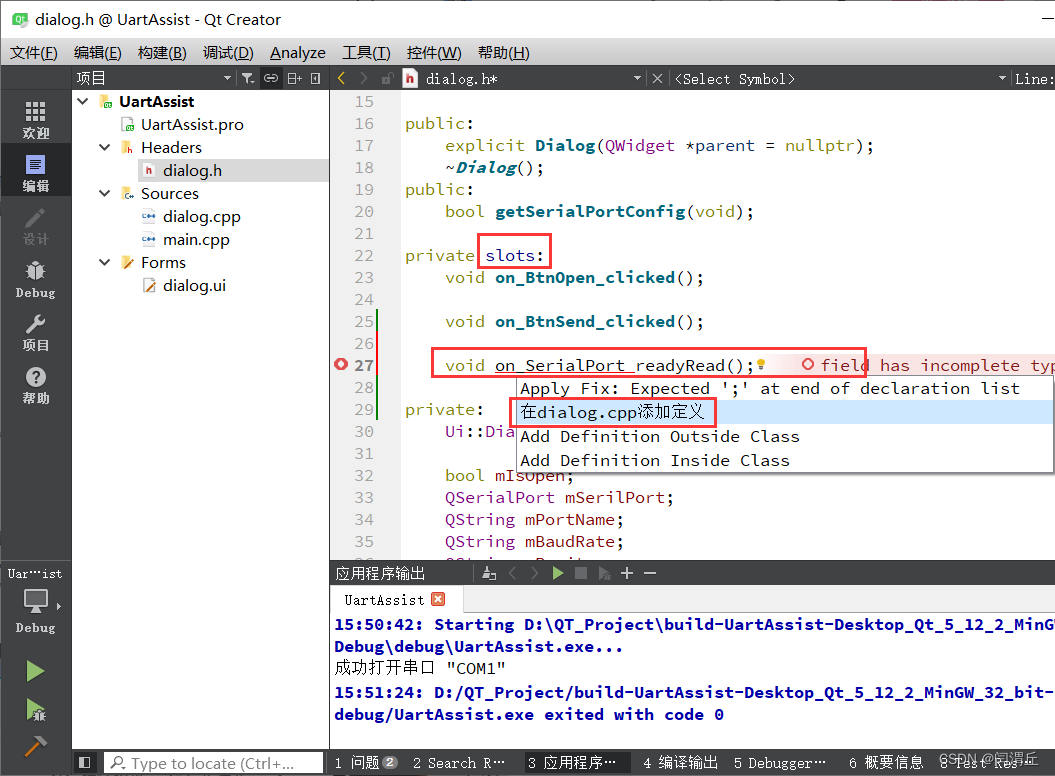Toggle synchronize with editor link icon

coord(270,78)
